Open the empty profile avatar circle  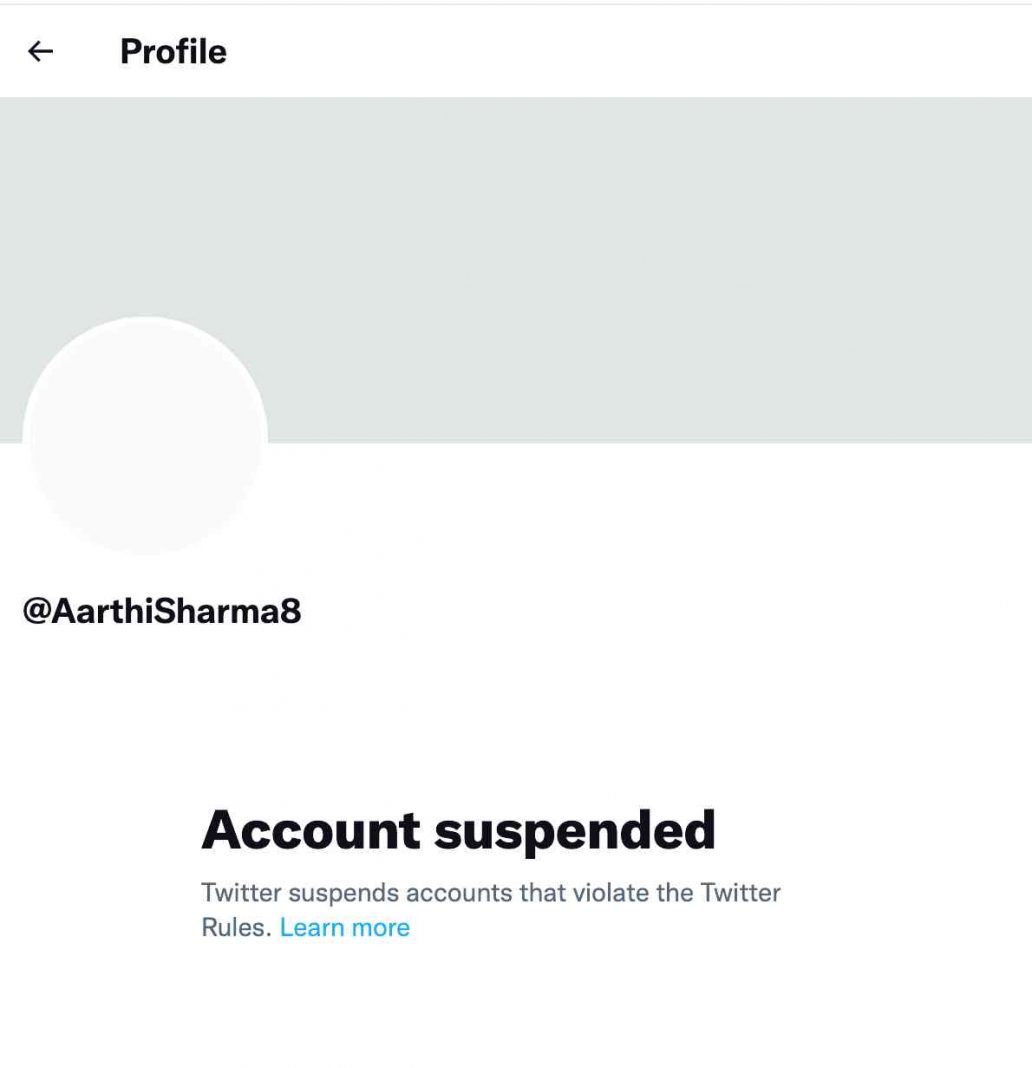[x=145, y=435]
